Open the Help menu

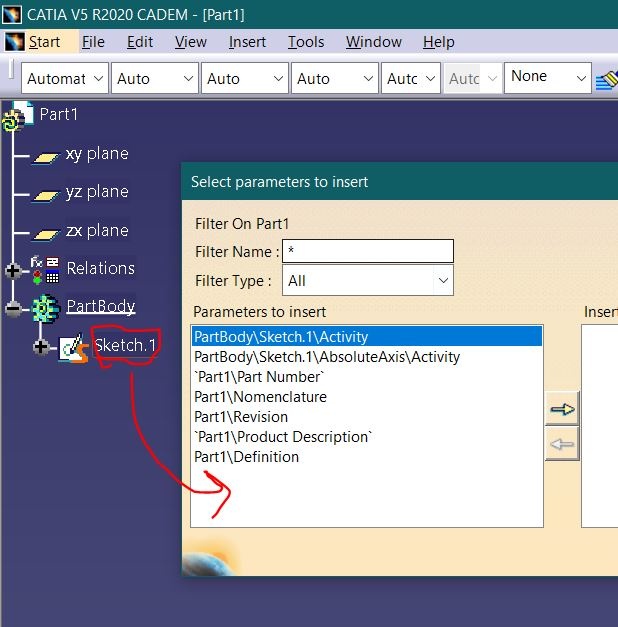[x=439, y=42]
